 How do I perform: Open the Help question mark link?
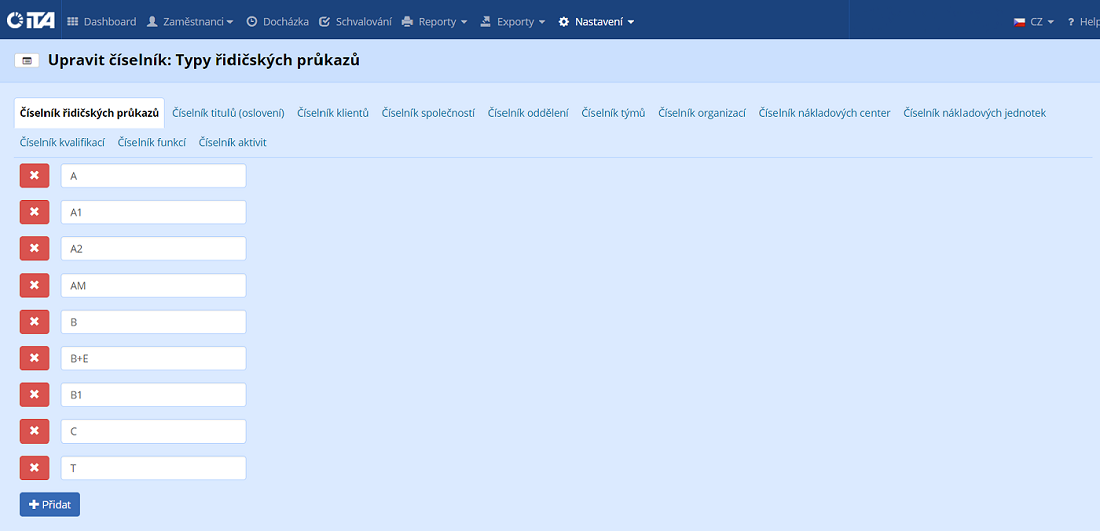(1082, 22)
